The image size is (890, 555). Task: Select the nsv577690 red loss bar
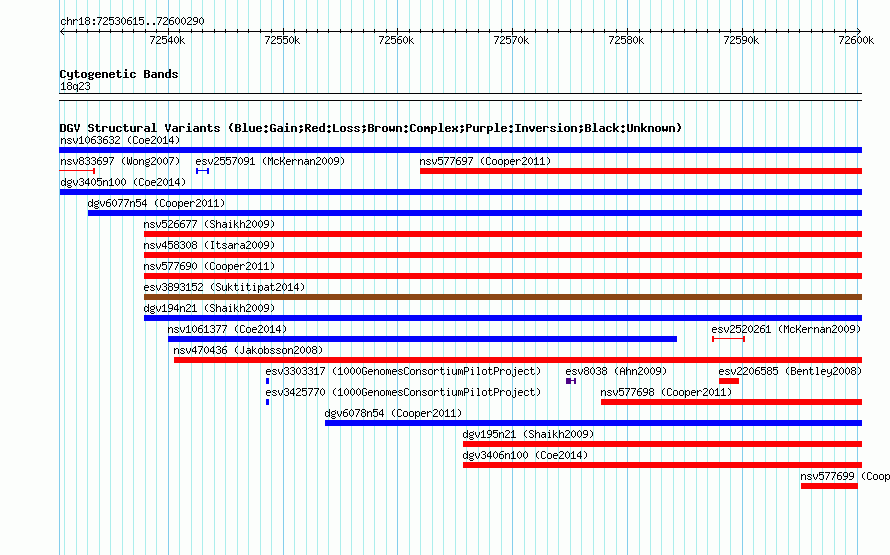[503, 276]
